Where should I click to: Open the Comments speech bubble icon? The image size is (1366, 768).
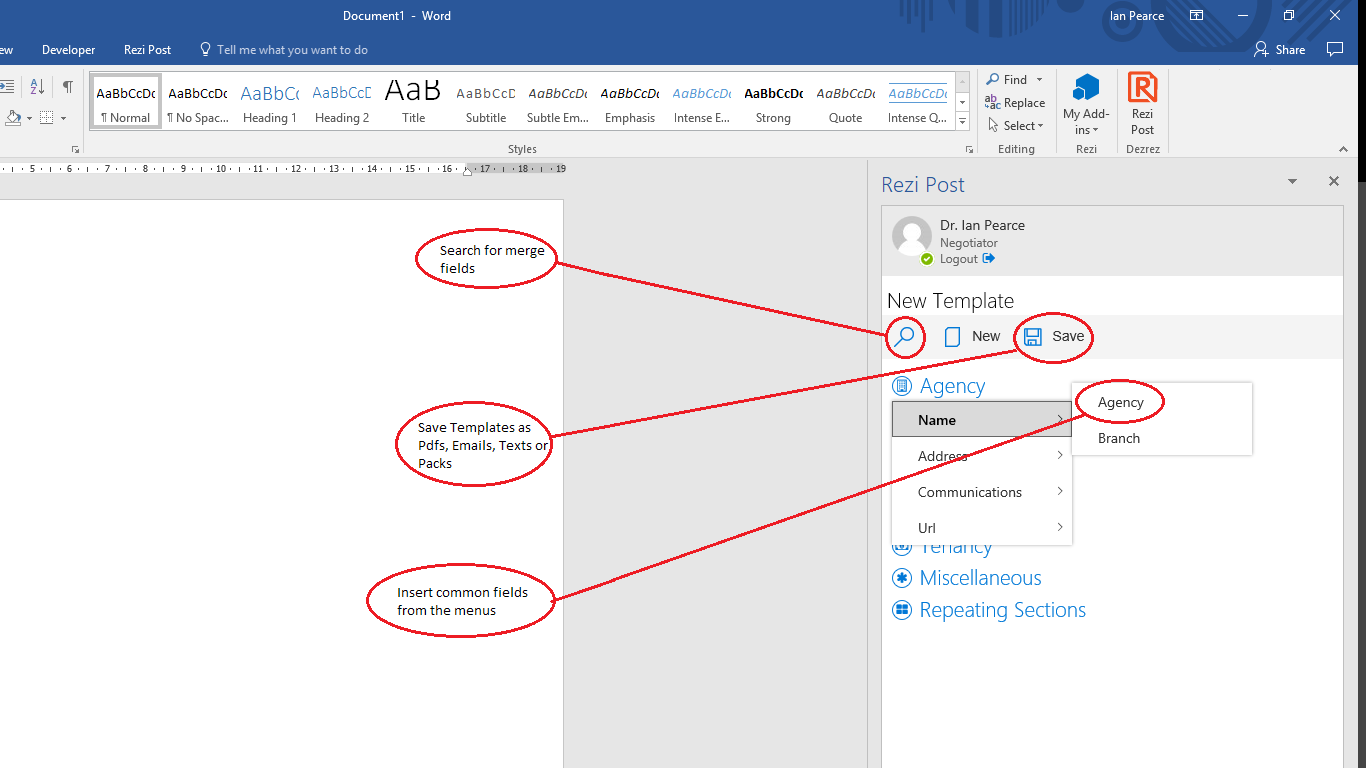[x=1334, y=50]
